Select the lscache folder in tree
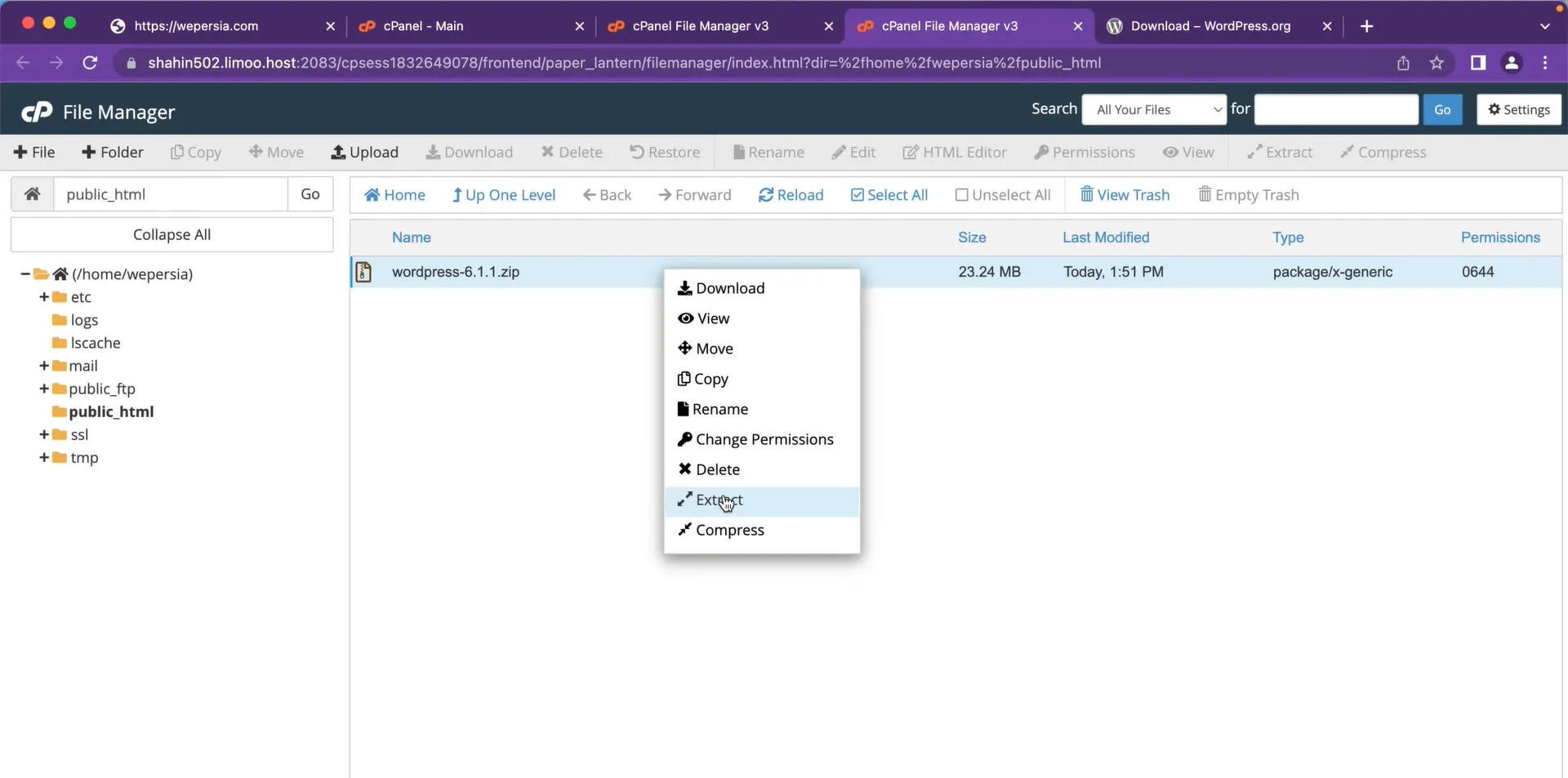Viewport: 1568px width, 778px height. (x=87, y=343)
